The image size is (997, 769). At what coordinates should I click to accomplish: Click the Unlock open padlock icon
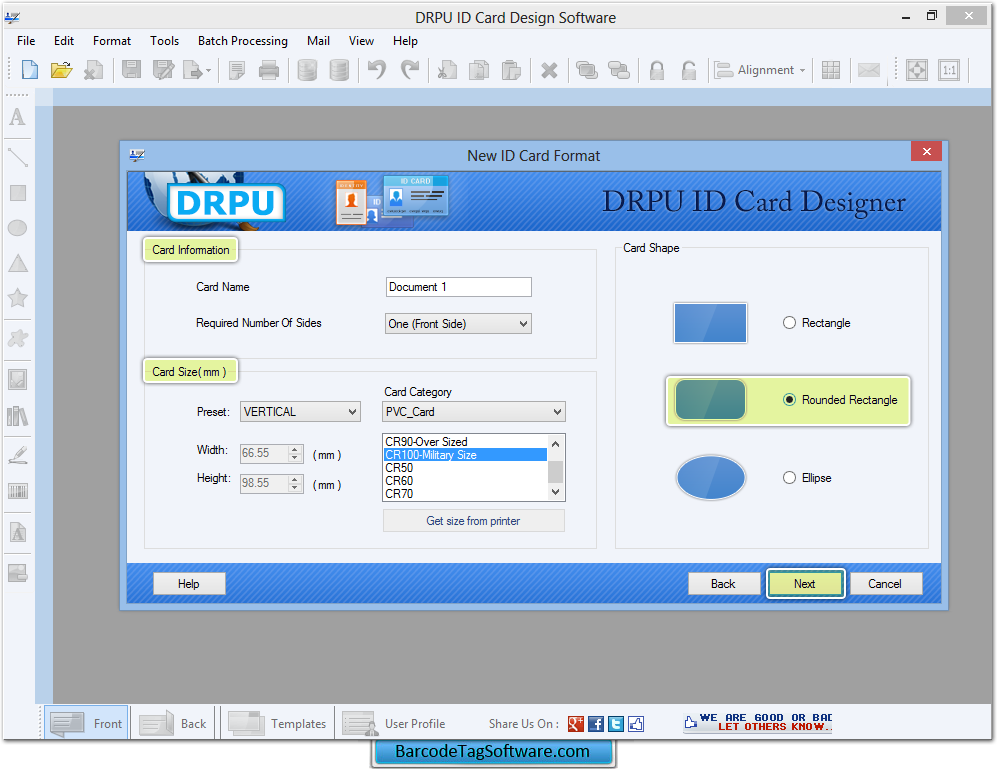coord(689,70)
